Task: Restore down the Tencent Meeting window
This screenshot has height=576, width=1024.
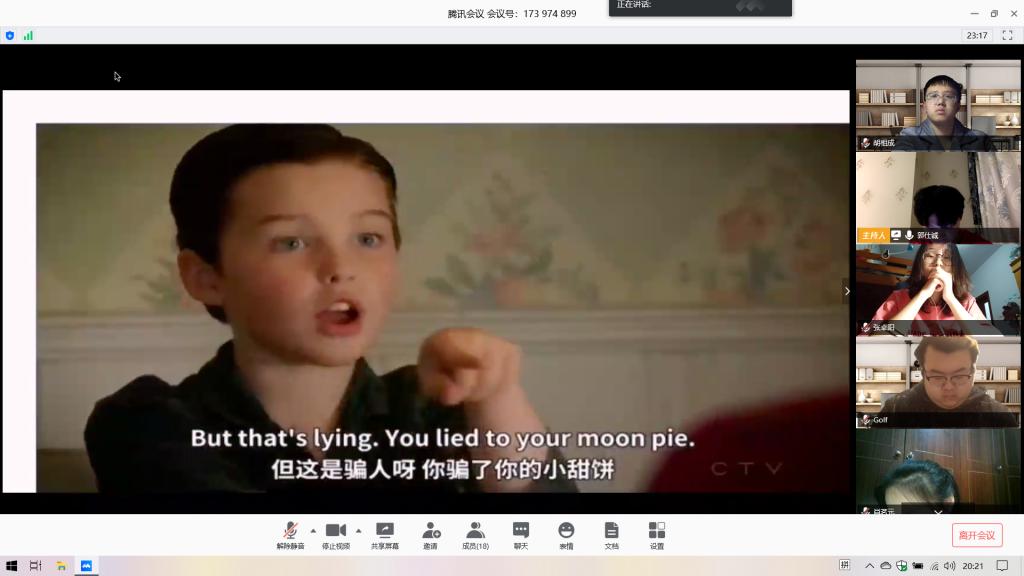Action: [x=994, y=13]
